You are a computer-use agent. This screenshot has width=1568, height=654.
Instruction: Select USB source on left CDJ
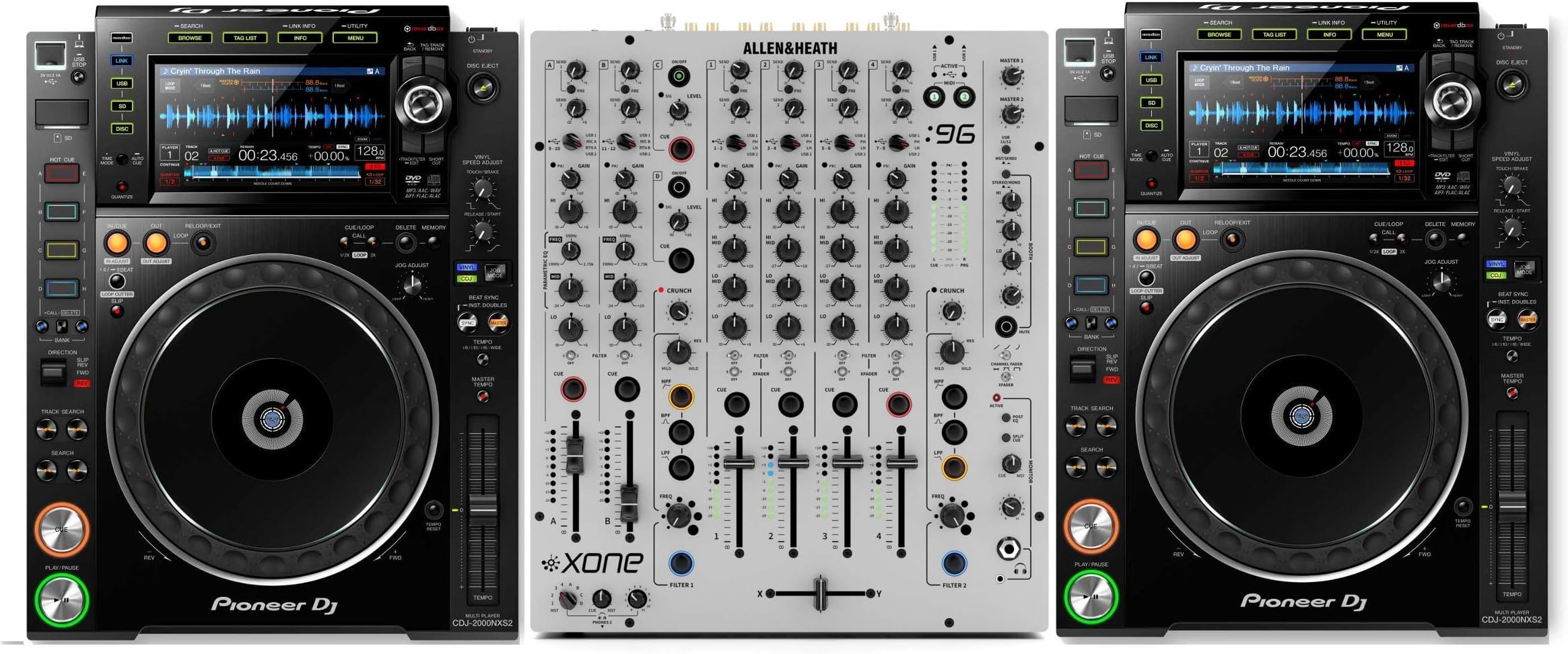tap(122, 83)
